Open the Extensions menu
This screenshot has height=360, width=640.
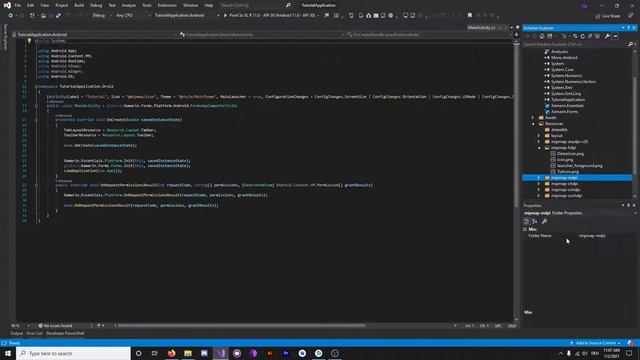[167, 5]
